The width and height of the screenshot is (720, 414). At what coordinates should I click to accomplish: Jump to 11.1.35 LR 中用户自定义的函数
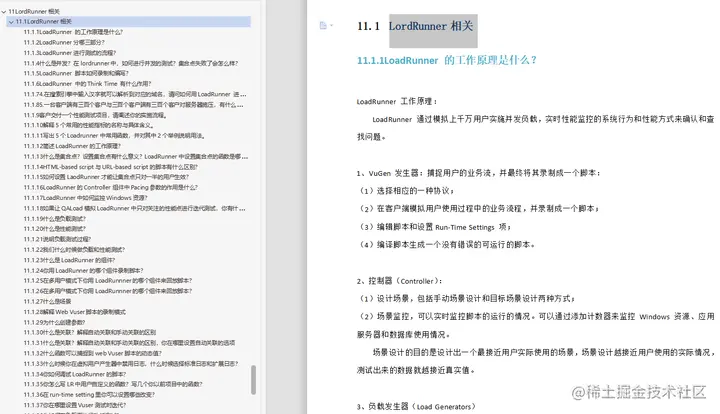pos(113,384)
